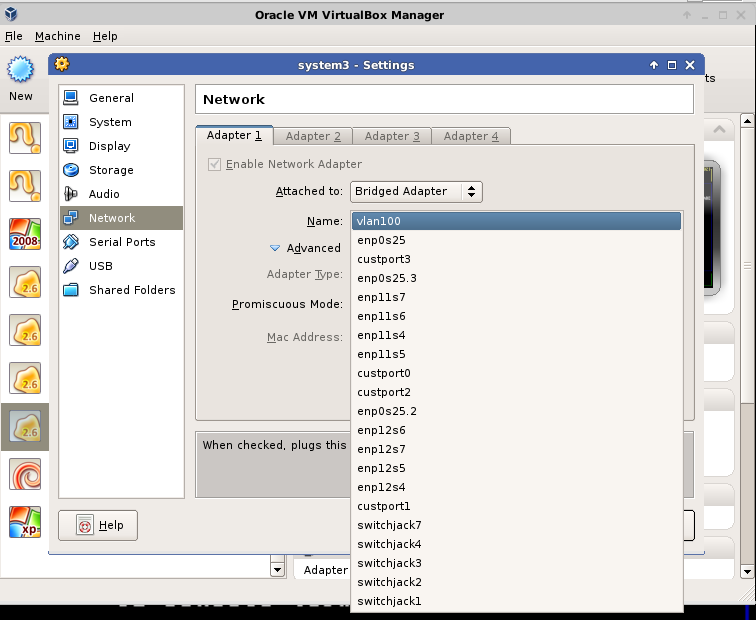Screen dimensions: 756x620
Task: Choose enp0s25 from the Name list
Action: 516,240
